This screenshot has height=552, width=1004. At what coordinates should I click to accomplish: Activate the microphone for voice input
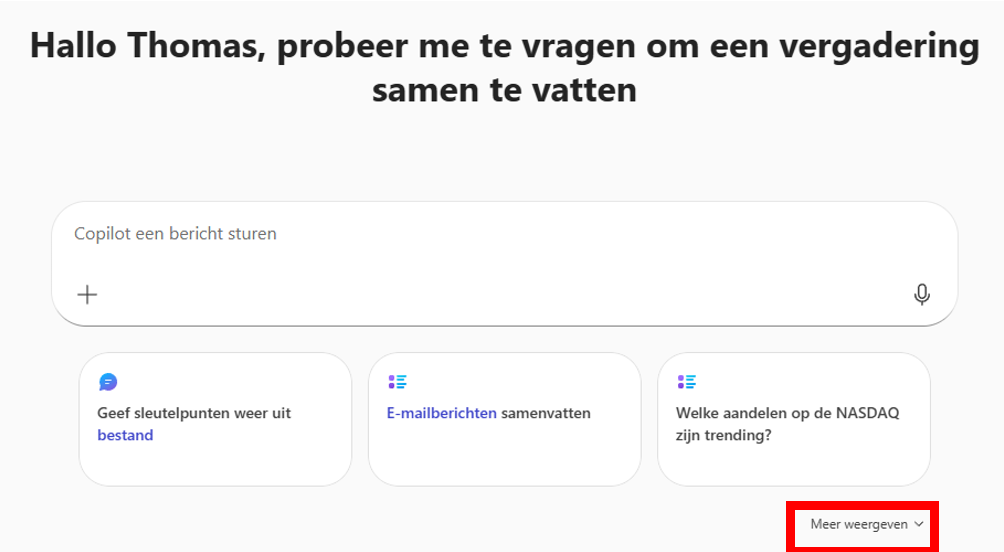[x=922, y=294]
